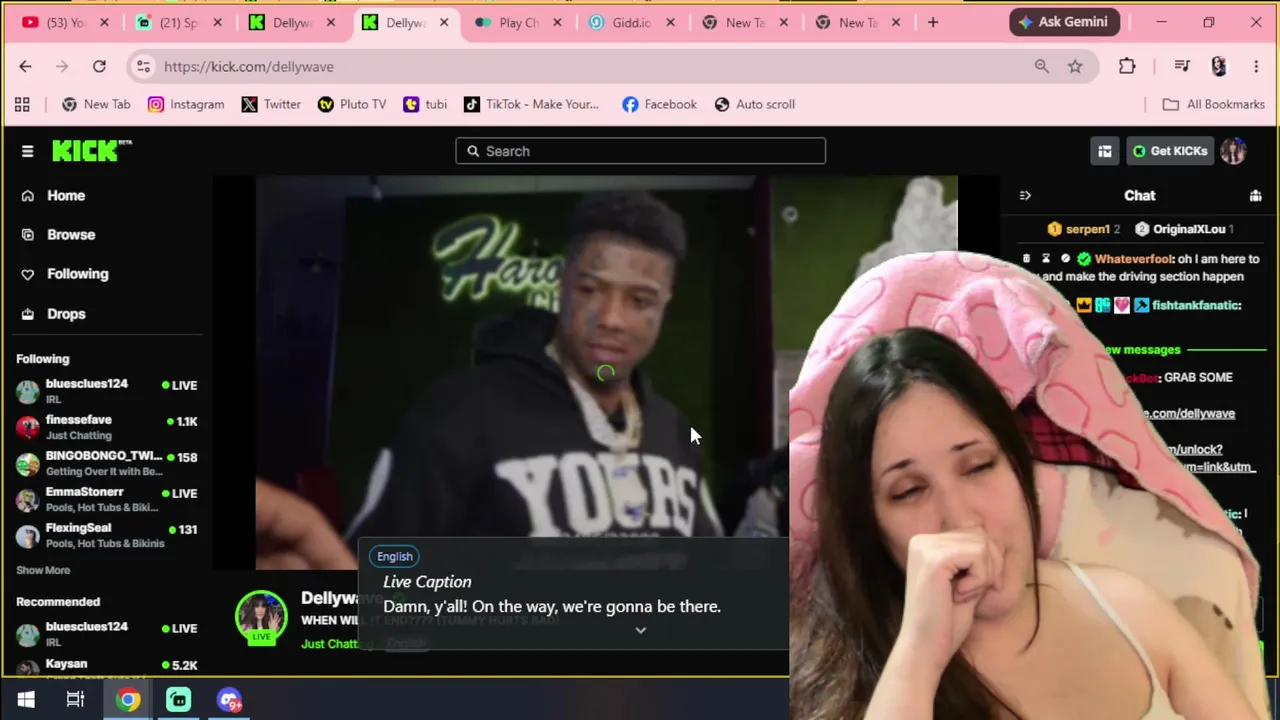Click the timeout hourglass icon in chat
This screenshot has width=1280, height=720.
(x=1046, y=259)
